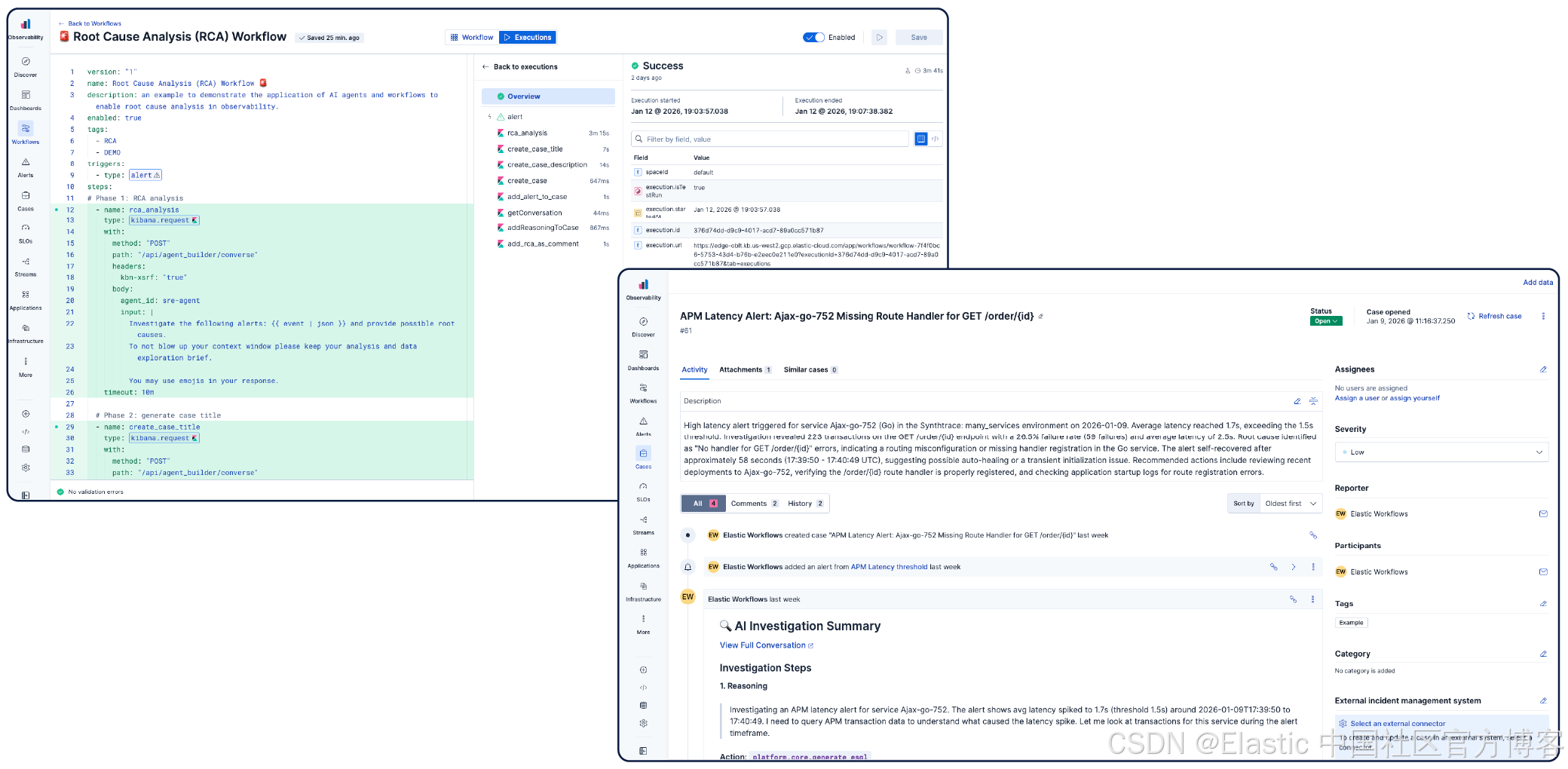Open Cases in the Case window sidebar

tap(643, 458)
